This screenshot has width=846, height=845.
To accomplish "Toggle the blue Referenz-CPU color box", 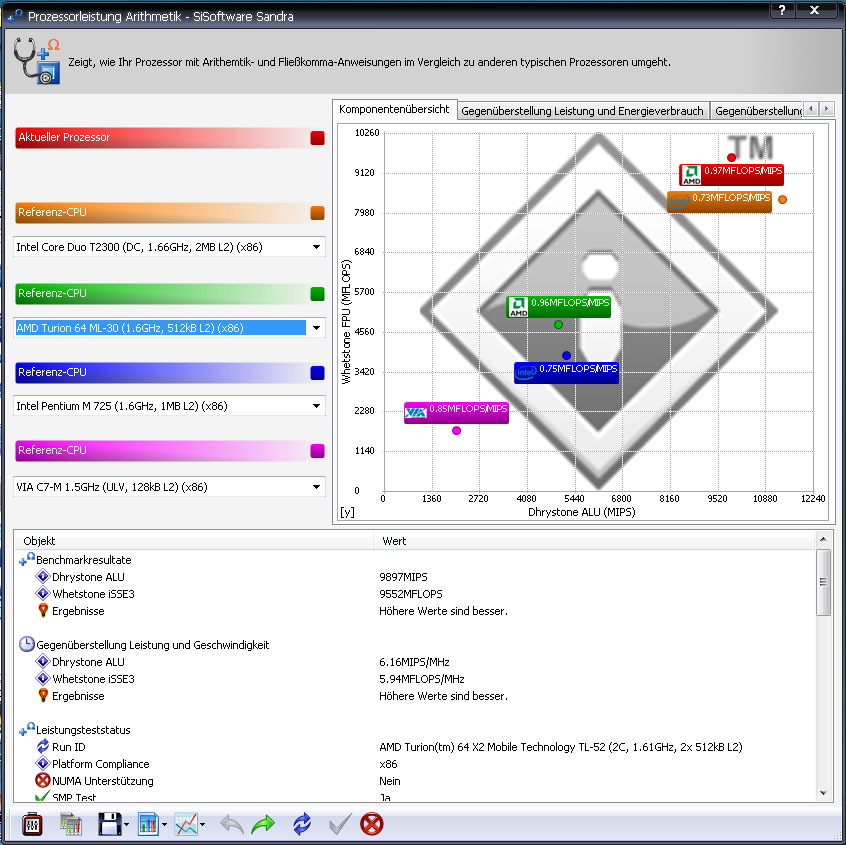I will 318,372.
